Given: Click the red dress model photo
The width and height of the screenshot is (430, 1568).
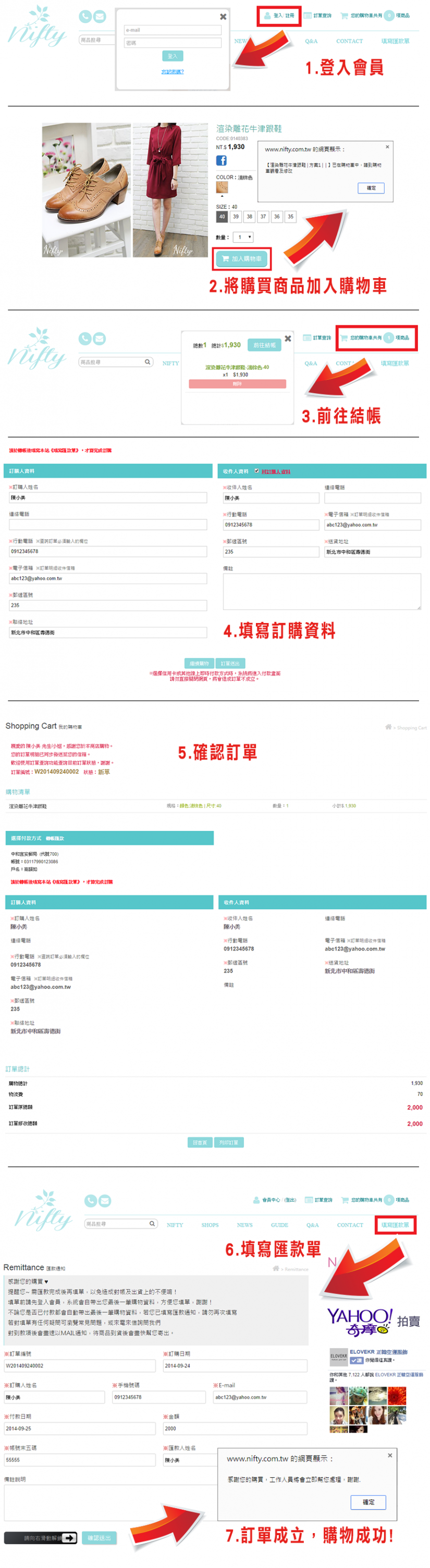Looking at the screenshot, I should pyautogui.click(x=170, y=190).
